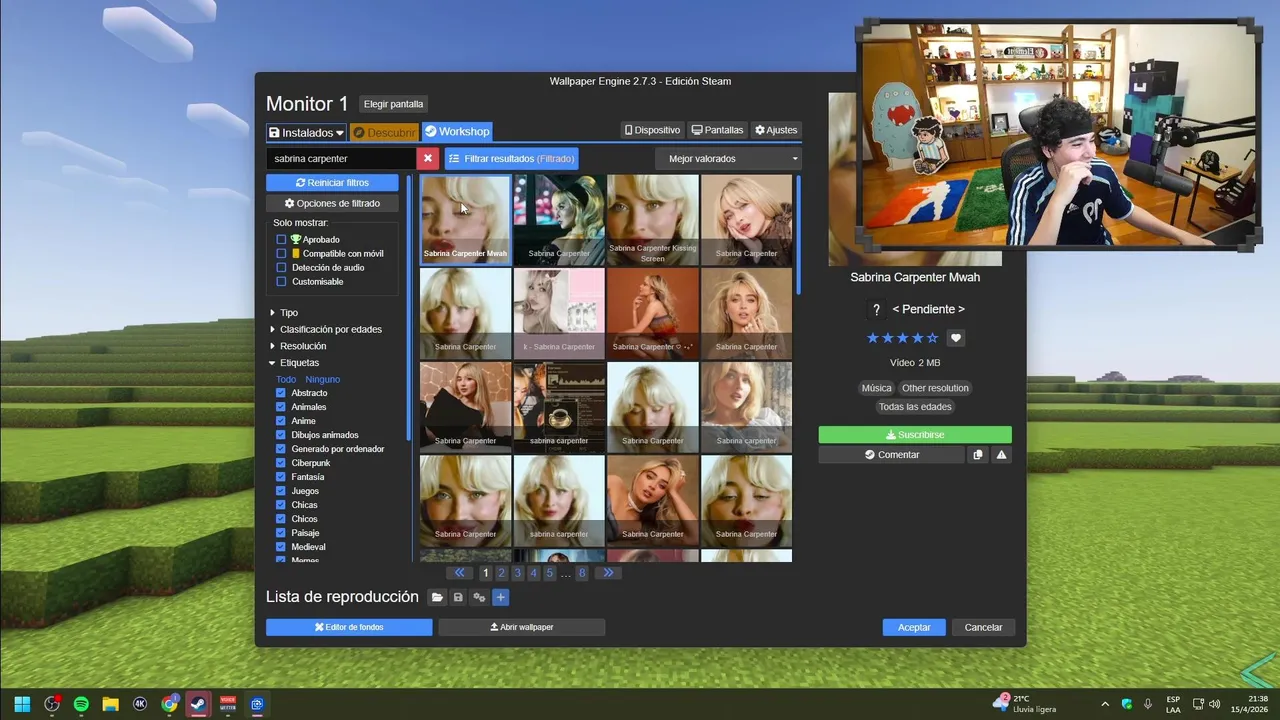Add wallpaper to favorites heart icon
Viewport: 1280px width, 720px height.
(x=956, y=338)
